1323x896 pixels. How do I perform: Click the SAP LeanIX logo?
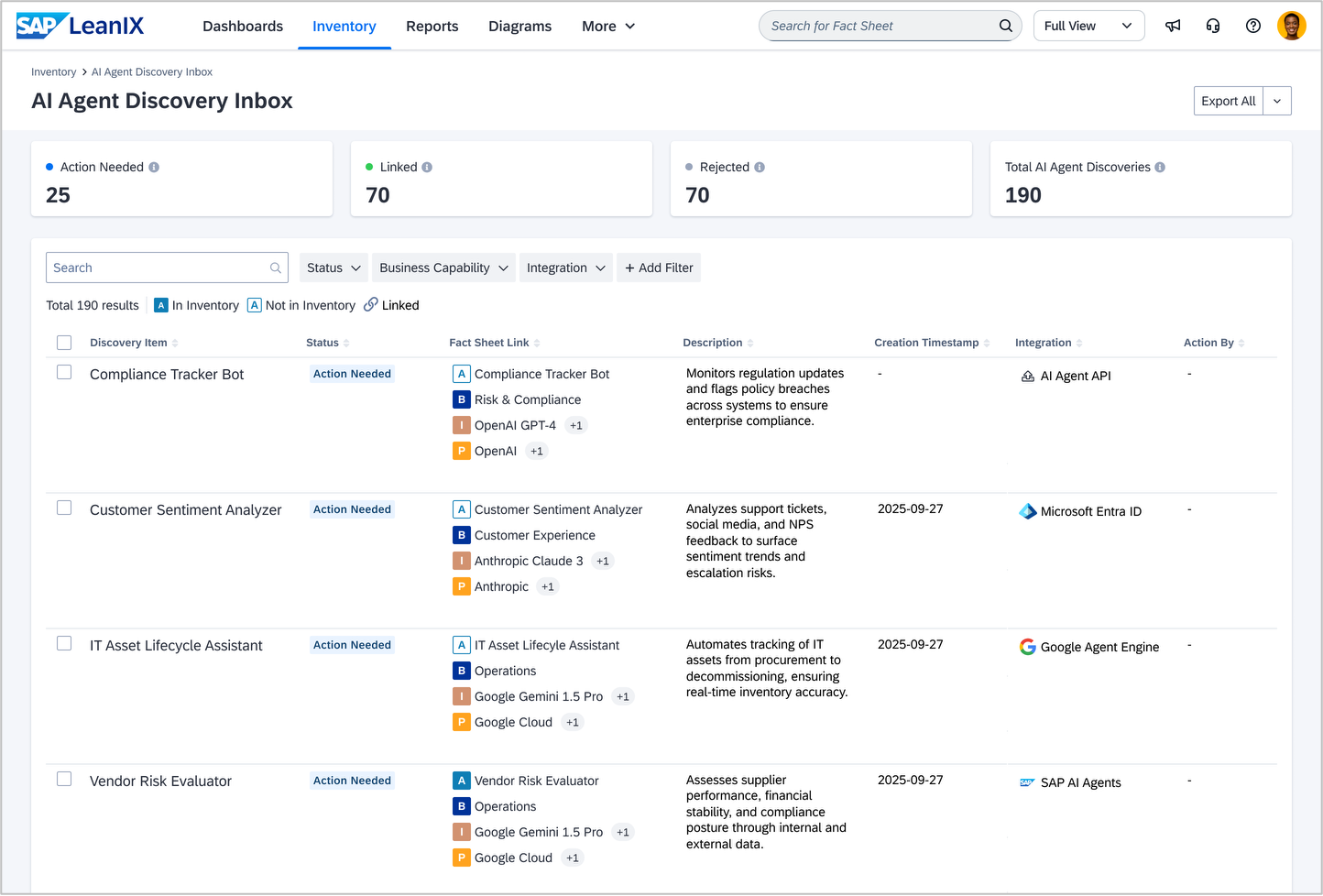(x=81, y=26)
